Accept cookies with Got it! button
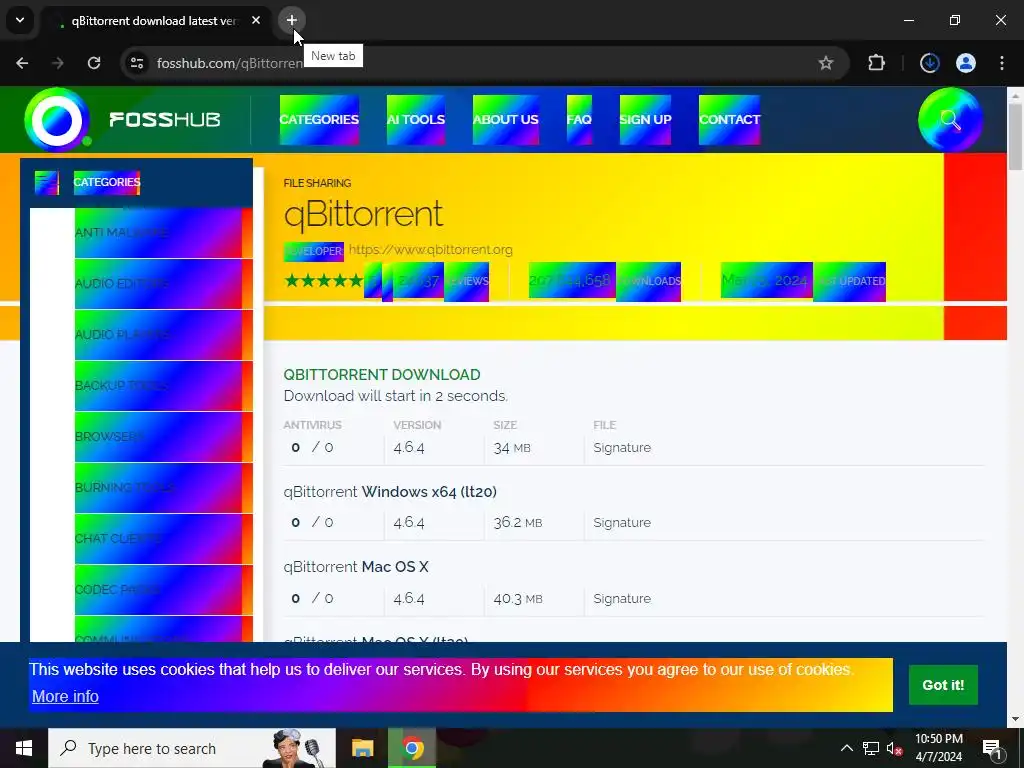1024x768 pixels. (x=943, y=685)
